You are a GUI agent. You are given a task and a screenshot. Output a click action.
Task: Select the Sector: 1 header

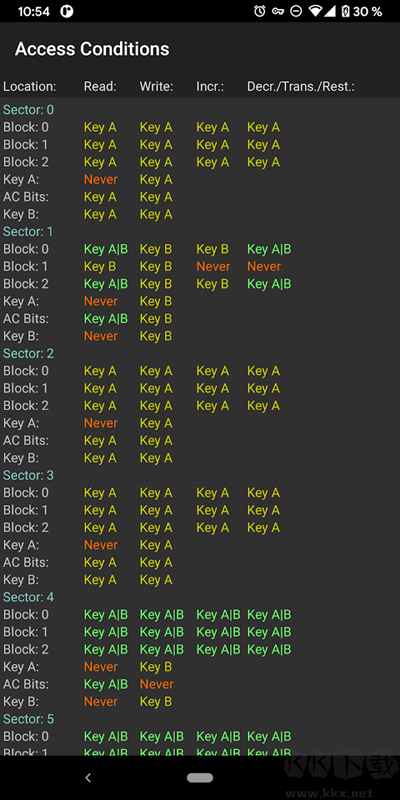click(29, 232)
